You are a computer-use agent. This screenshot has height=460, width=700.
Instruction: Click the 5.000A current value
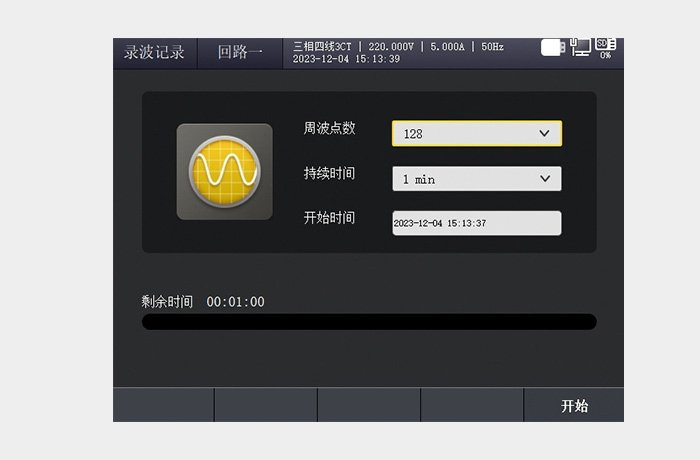point(447,46)
